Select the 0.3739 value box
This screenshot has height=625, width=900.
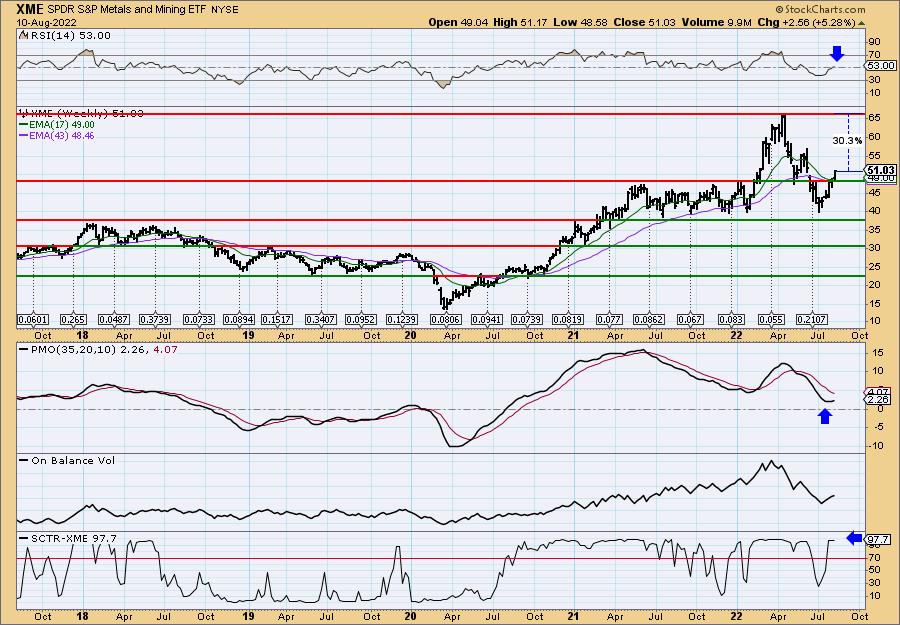coord(155,320)
